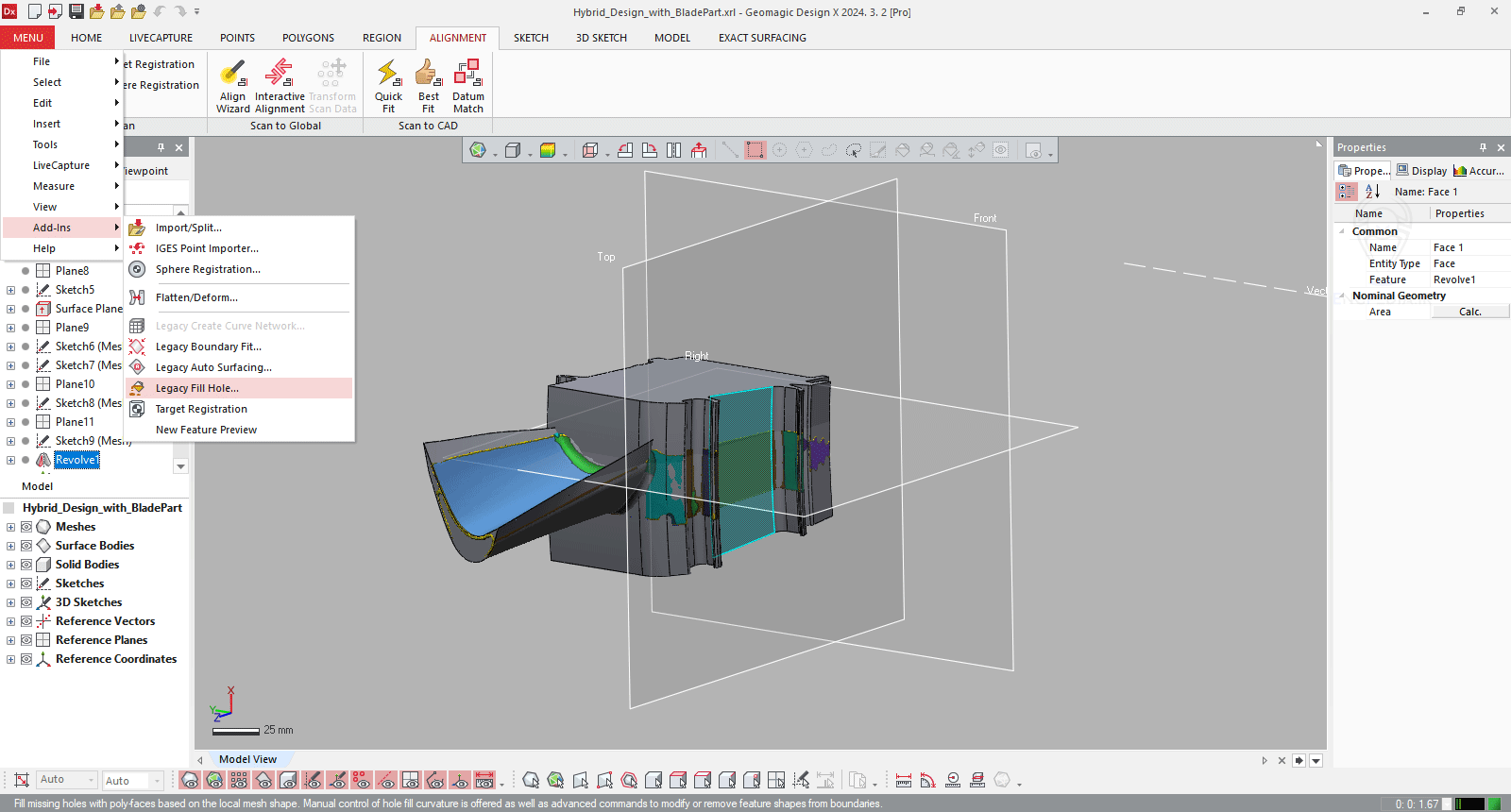1511x812 pixels.
Task: Click the mesh display mode icon
Action: click(x=478, y=150)
